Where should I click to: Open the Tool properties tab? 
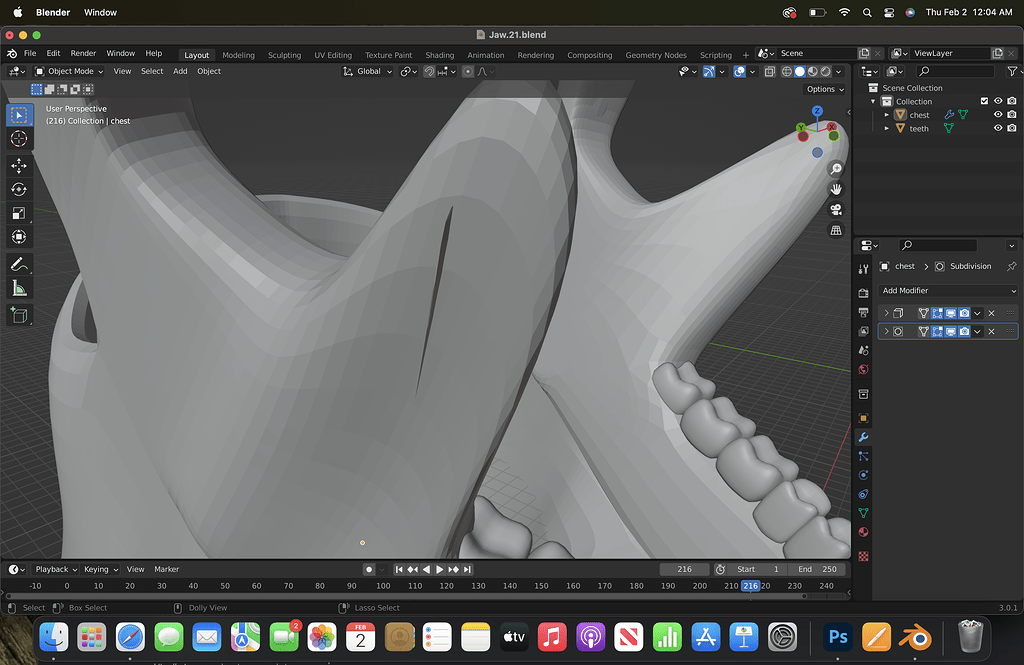(x=863, y=269)
